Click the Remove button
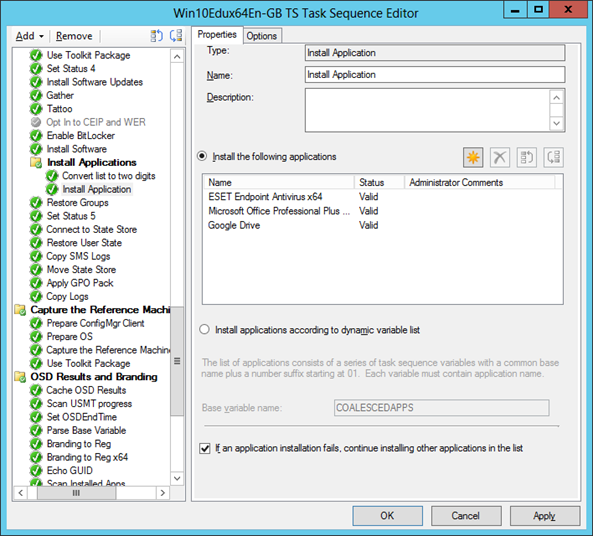Image resolution: width=593 pixels, height=536 pixels. pyautogui.click(x=74, y=36)
